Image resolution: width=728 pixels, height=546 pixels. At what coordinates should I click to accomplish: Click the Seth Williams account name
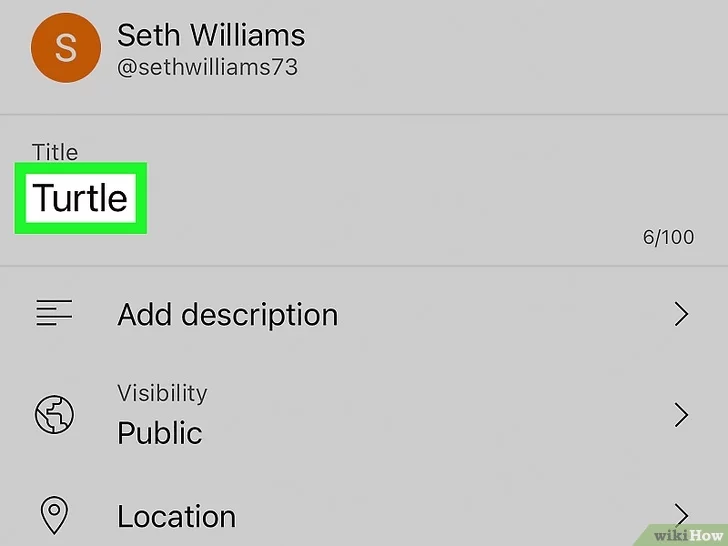click(211, 36)
